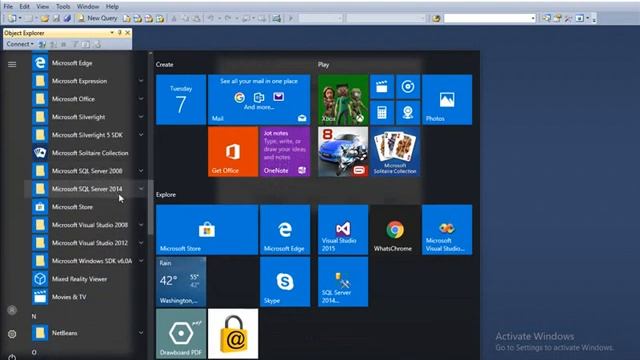Open the Movies & TV small tile

[382, 87]
